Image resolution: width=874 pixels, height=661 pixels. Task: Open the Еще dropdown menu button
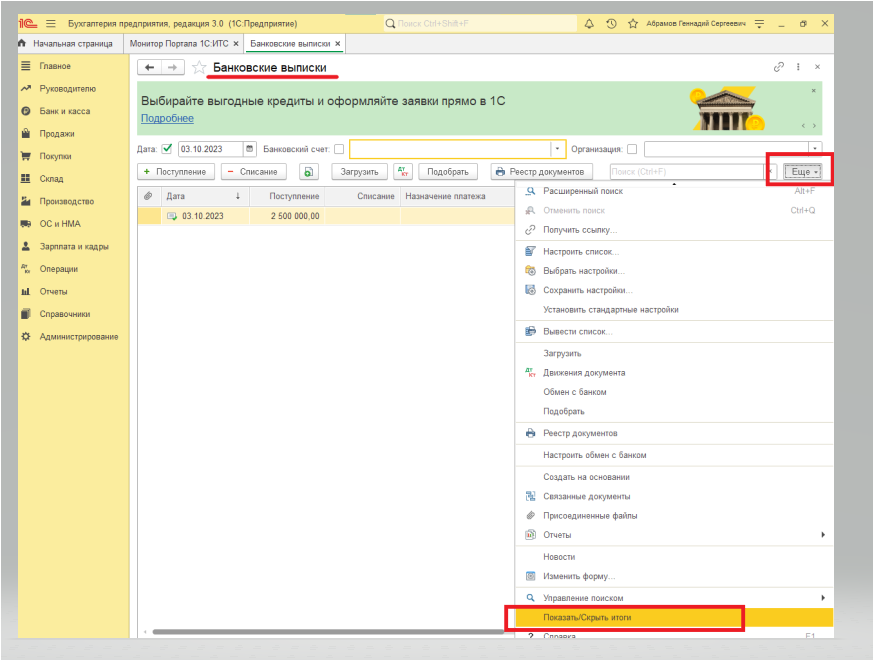pyautogui.click(x=802, y=172)
